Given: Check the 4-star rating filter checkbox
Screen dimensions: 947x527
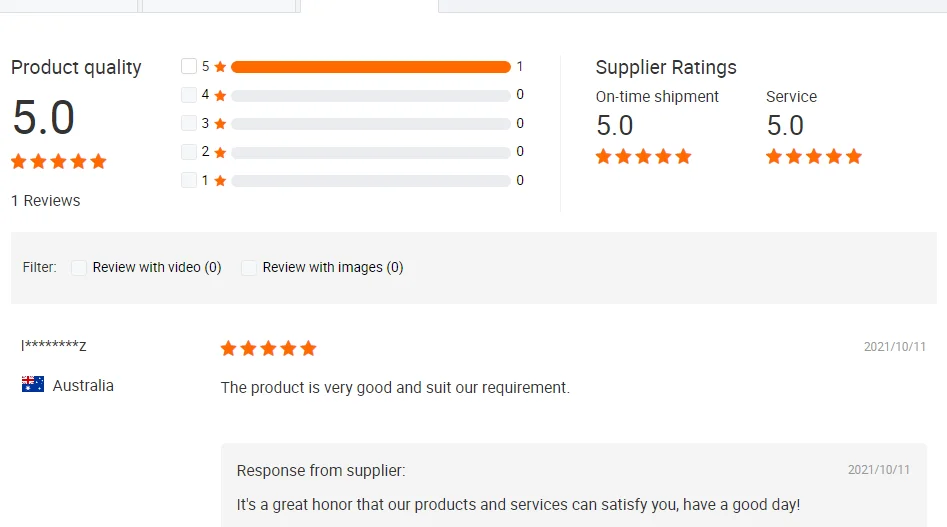Looking at the screenshot, I should click(x=189, y=95).
